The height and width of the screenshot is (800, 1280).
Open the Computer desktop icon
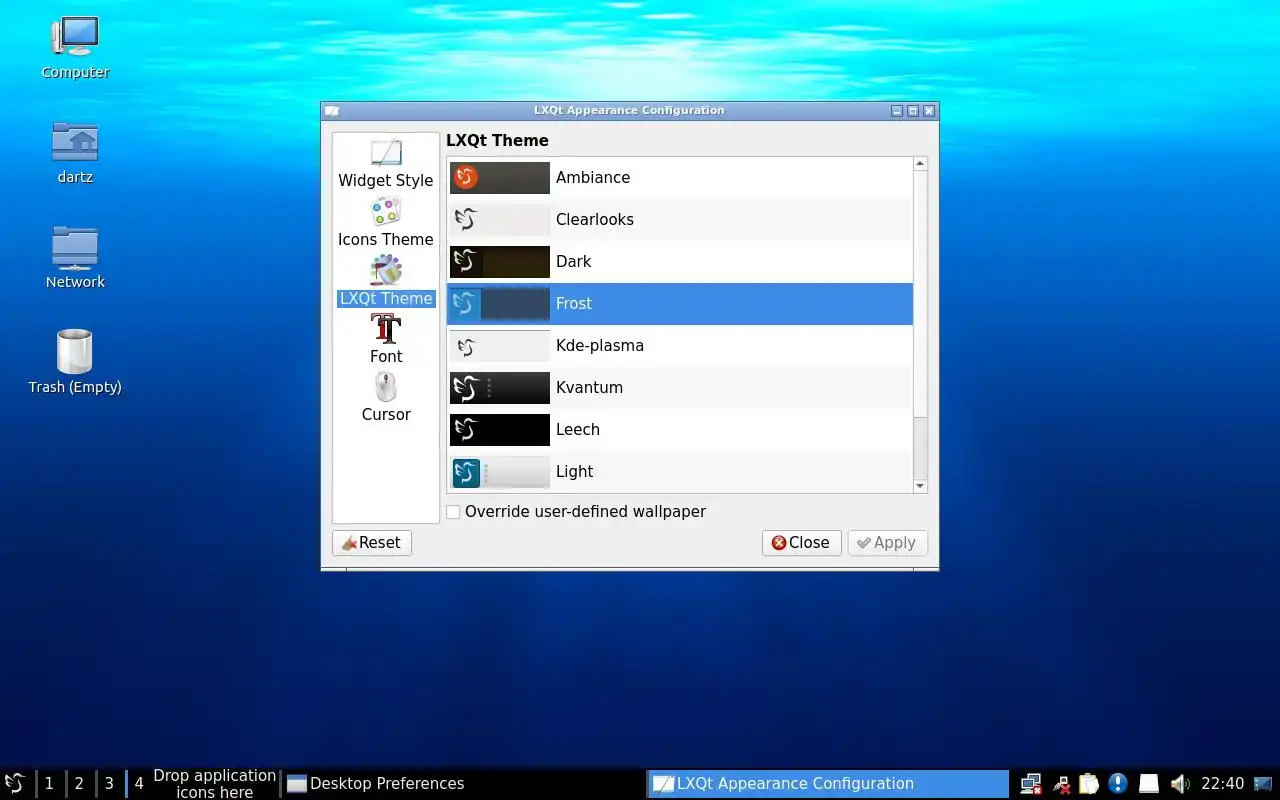(75, 47)
